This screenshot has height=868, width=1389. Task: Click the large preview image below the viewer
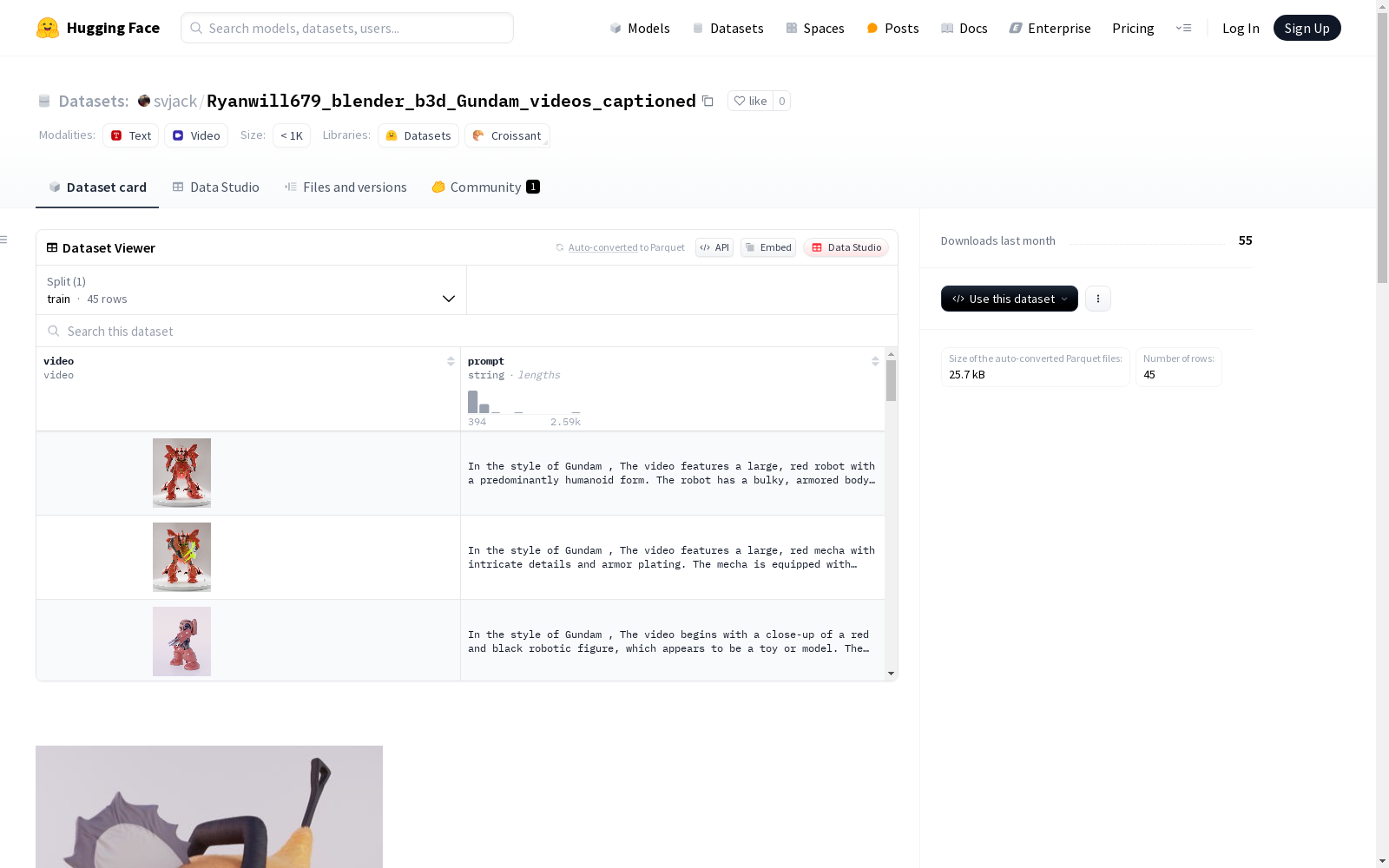(209, 806)
